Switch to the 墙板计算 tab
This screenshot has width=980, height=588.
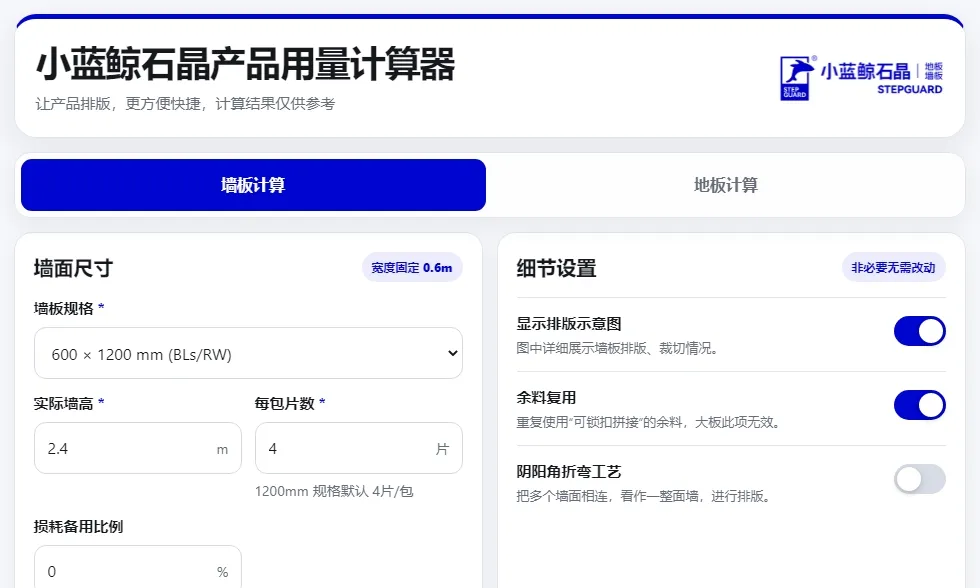coord(253,185)
